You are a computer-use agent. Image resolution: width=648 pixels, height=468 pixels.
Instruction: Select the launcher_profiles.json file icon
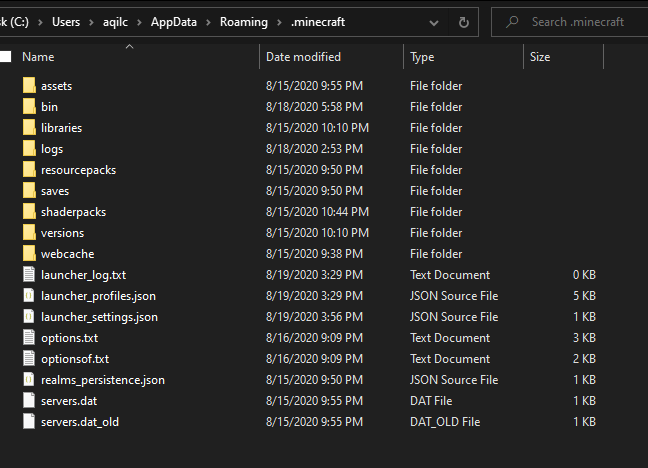tap(29, 296)
